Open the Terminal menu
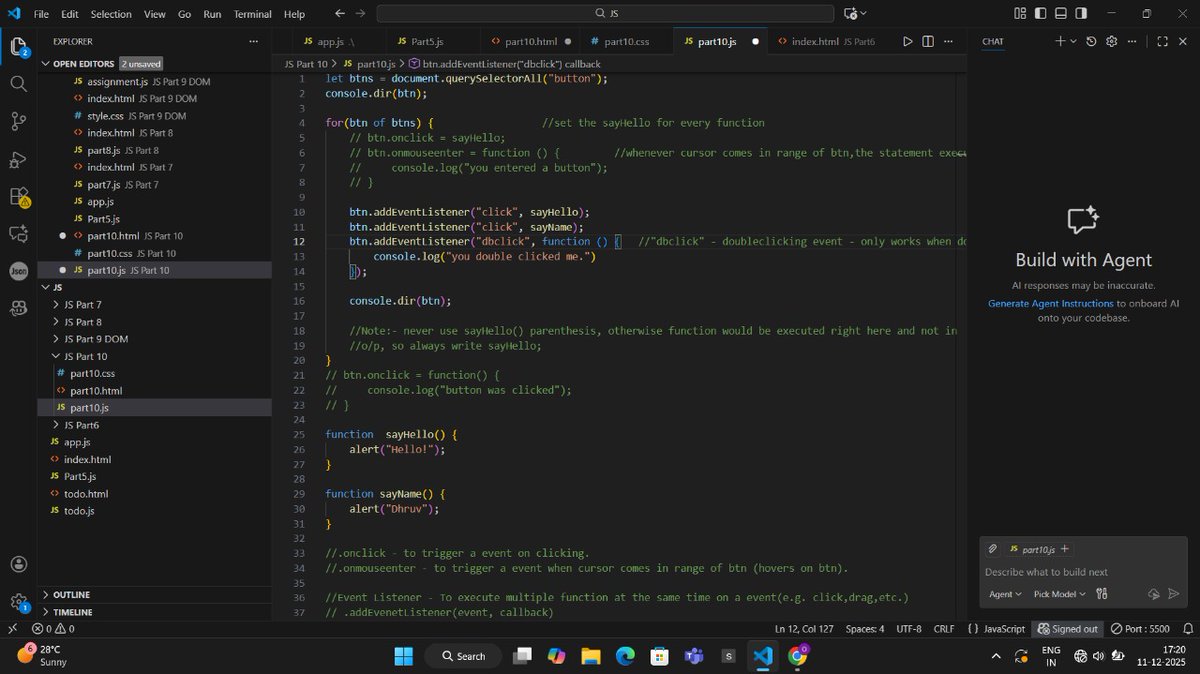This screenshot has width=1200, height=674. coord(253,14)
